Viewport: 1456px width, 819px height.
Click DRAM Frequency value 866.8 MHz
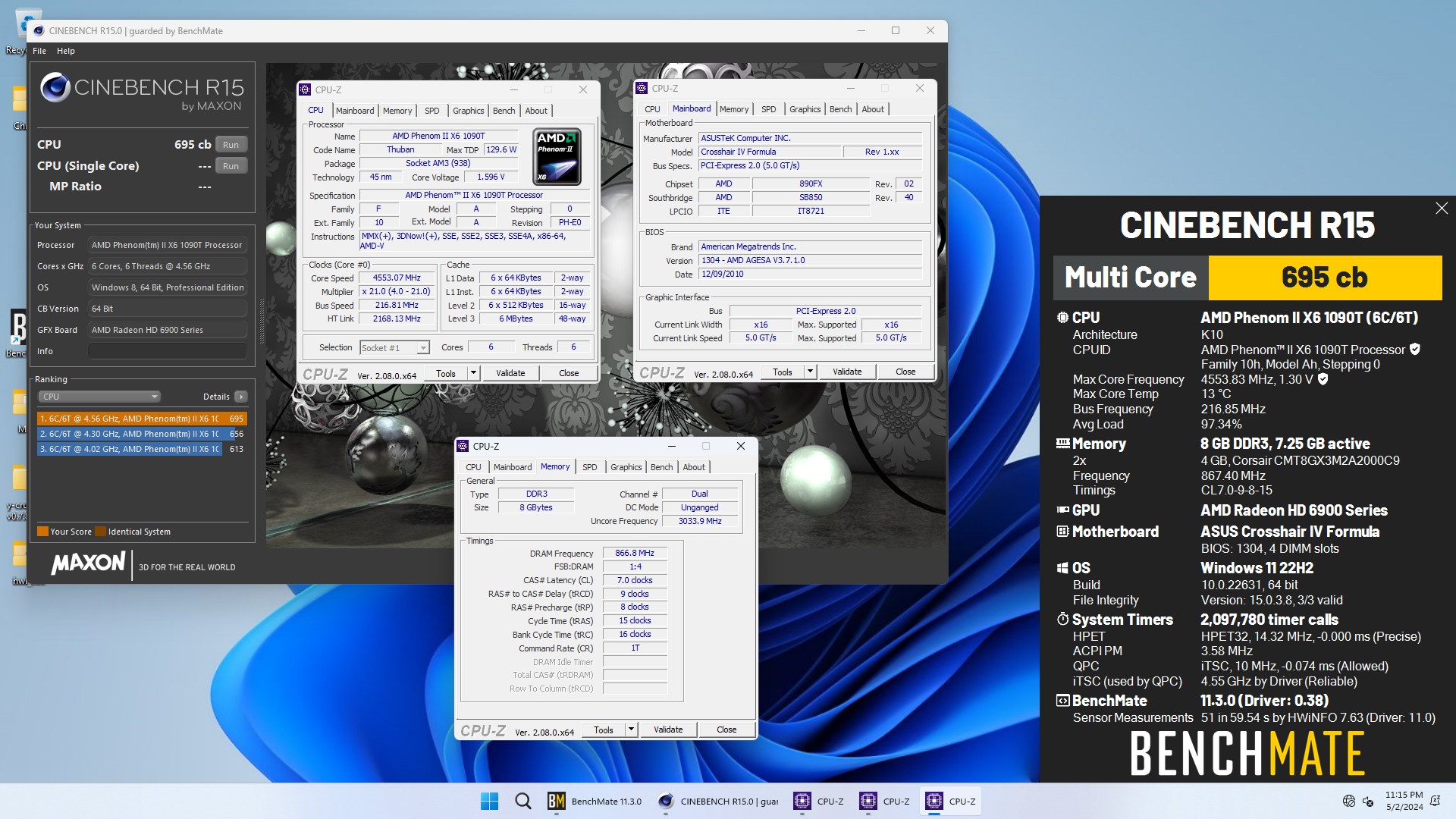point(635,553)
